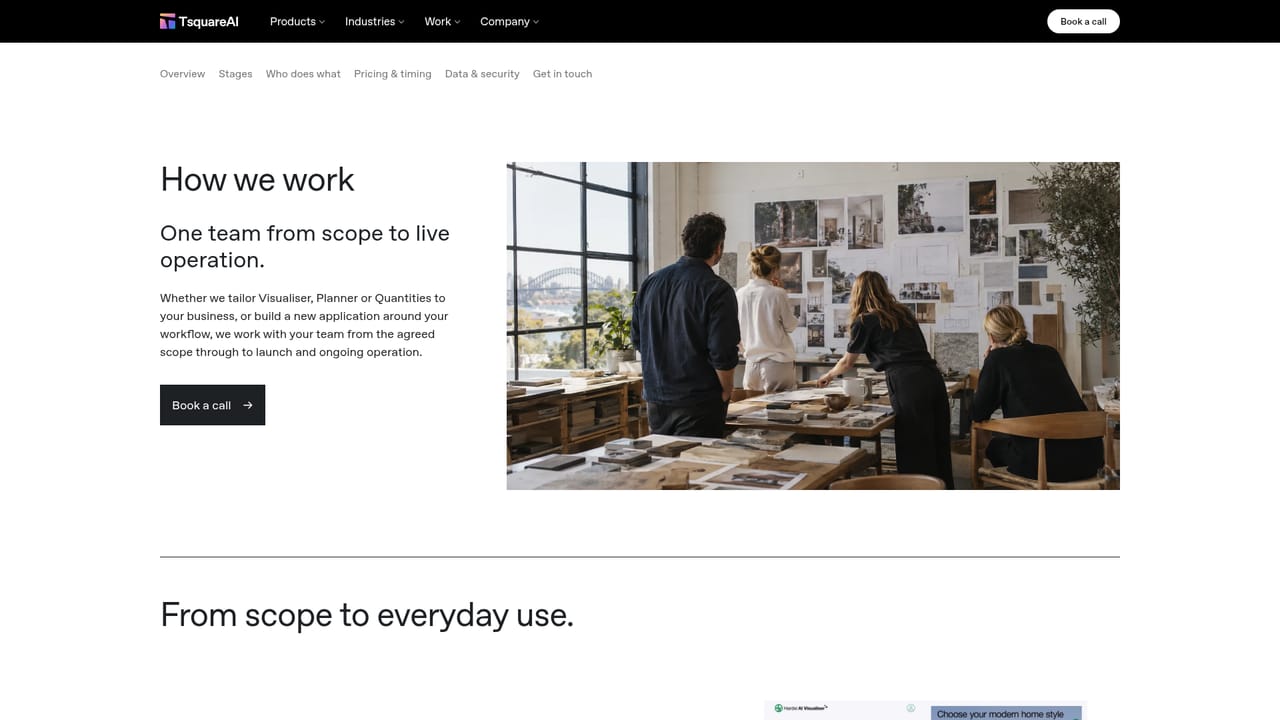Viewport: 1280px width, 720px height.
Task: Jump to the Stages section
Action: point(235,74)
